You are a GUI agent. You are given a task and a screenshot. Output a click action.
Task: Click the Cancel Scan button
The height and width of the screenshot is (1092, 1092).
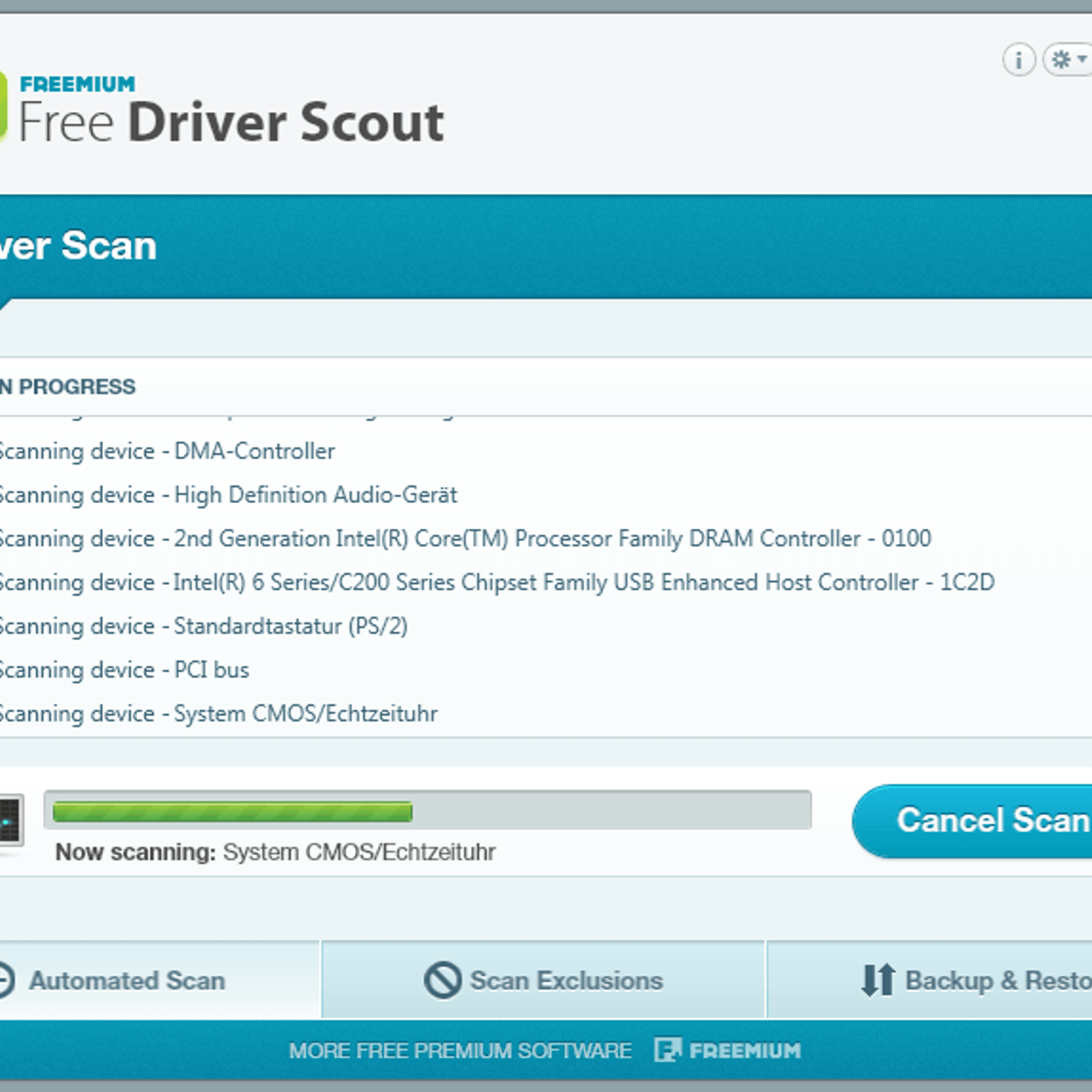[x=973, y=820]
